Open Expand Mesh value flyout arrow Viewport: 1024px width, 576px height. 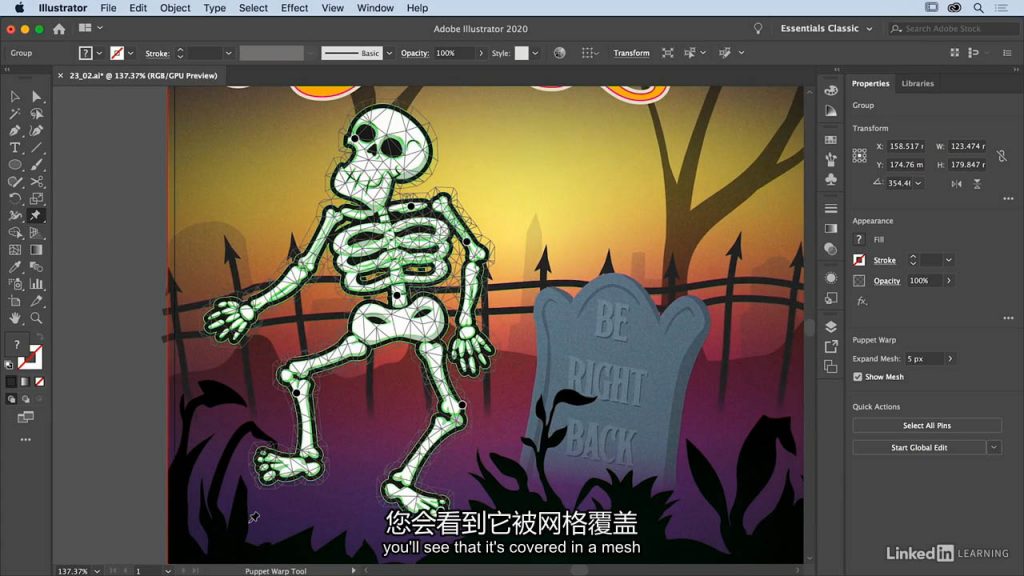click(x=950, y=359)
